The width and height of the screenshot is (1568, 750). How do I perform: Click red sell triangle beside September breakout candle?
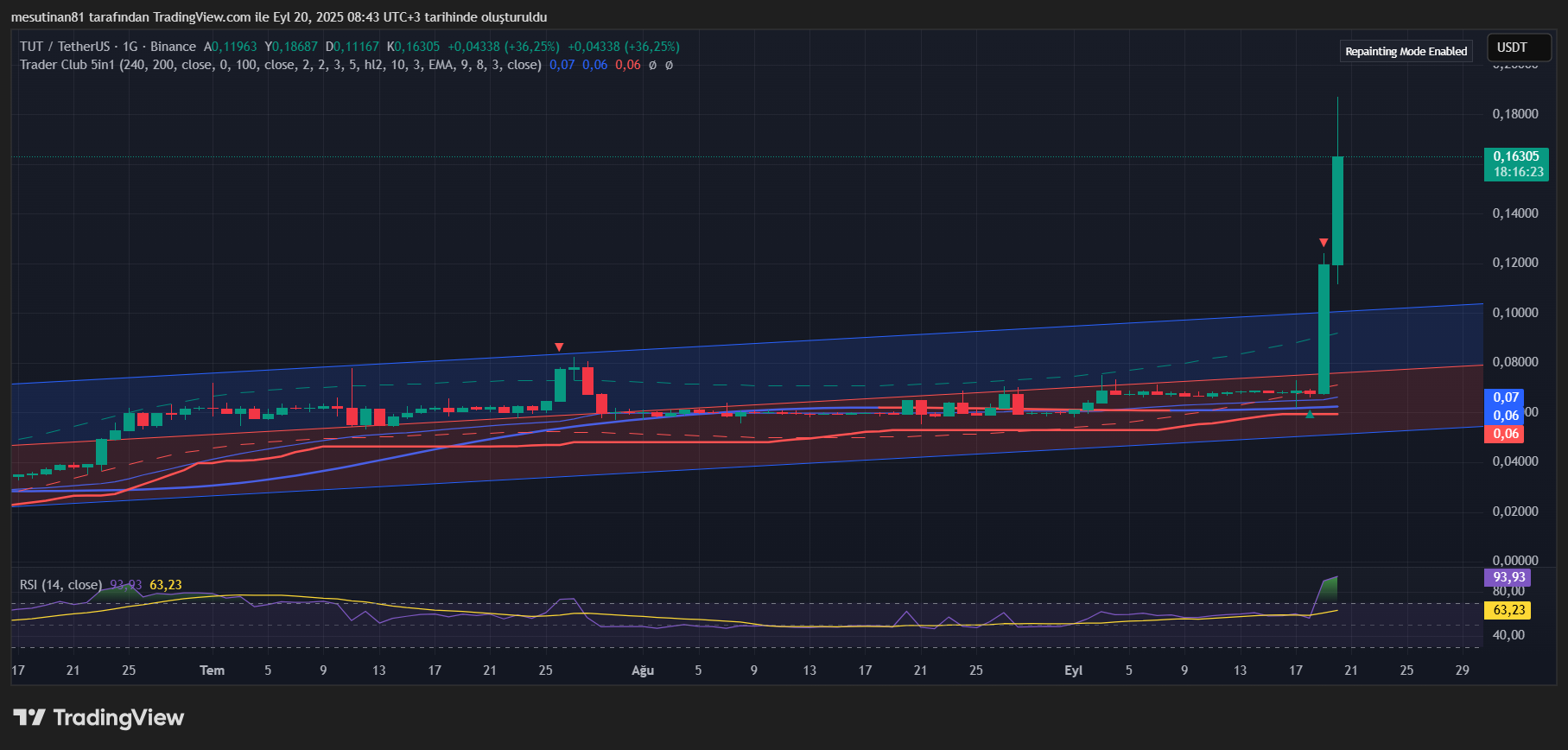click(1324, 243)
